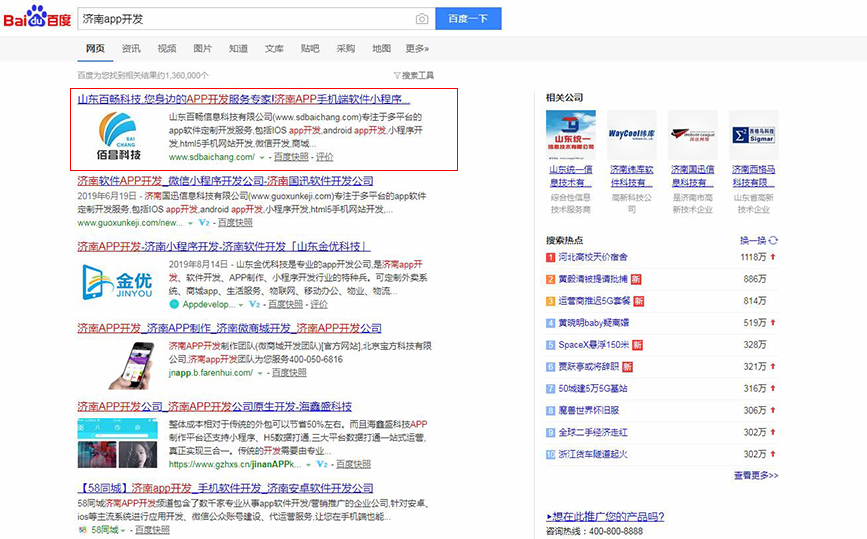The width and height of the screenshot is (867, 539).
Task: Open 百度快照 for guoxunkeji result
Action: coord(235,222)
